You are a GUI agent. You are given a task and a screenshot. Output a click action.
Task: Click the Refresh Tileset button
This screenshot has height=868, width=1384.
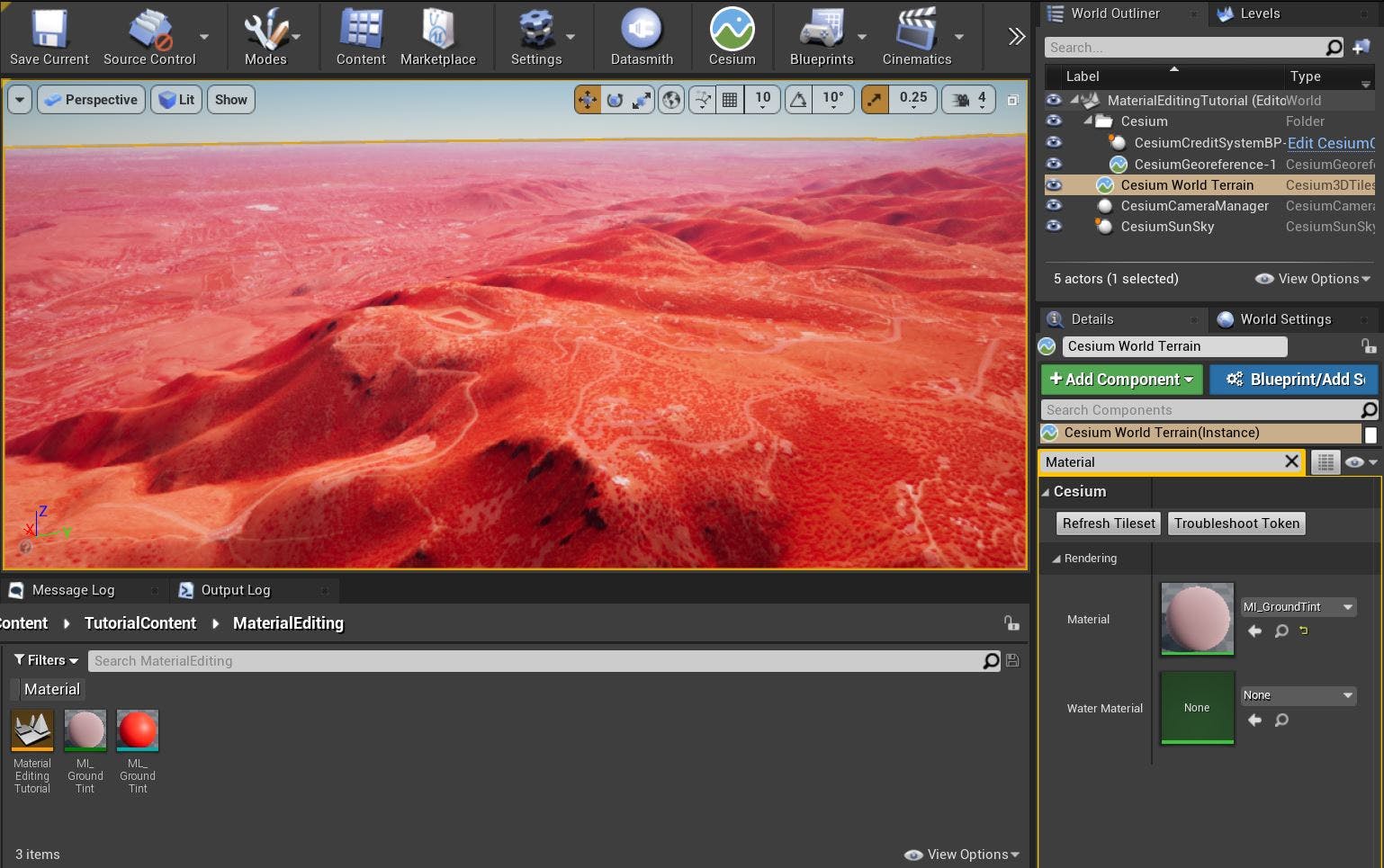1108,523
